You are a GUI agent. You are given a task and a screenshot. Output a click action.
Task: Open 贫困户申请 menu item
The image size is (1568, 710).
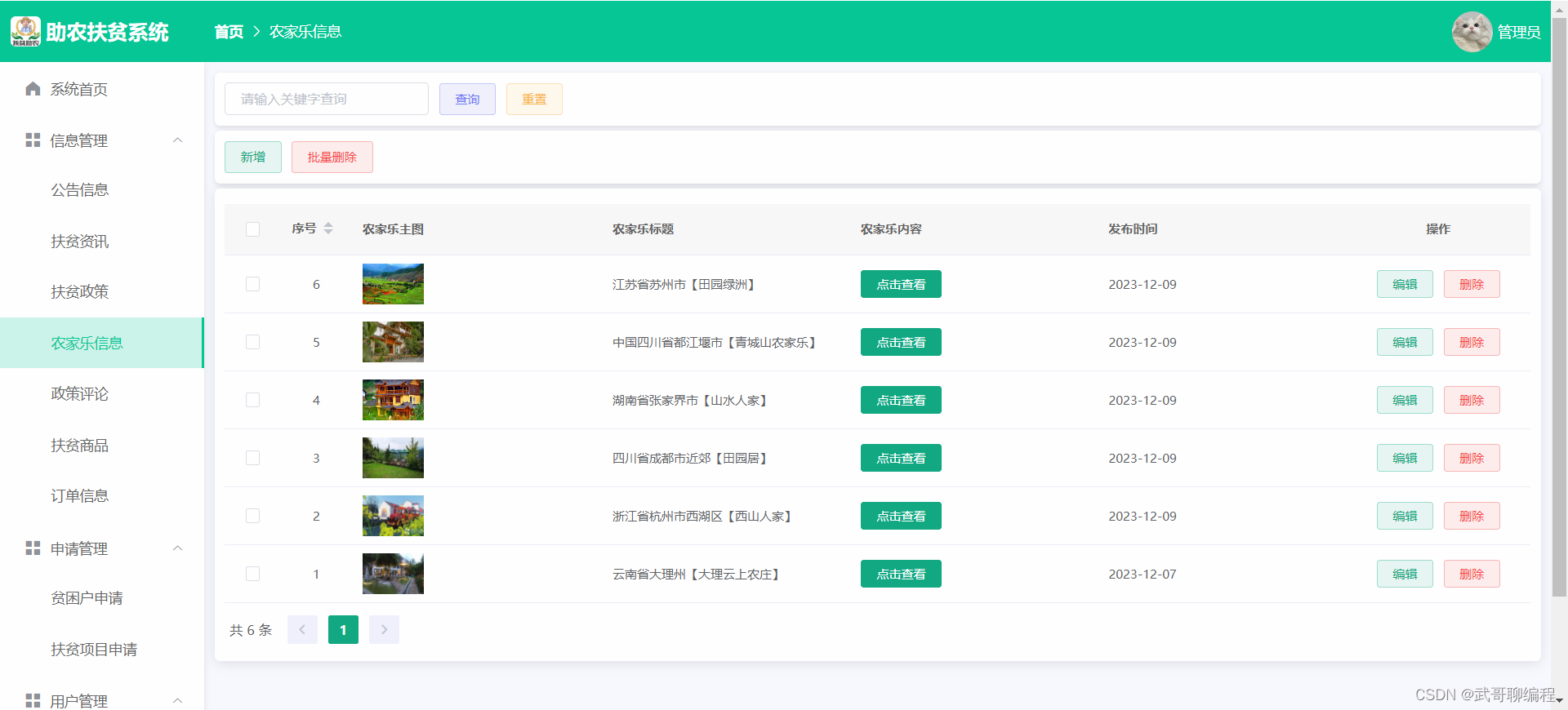[x=102, y=598]
